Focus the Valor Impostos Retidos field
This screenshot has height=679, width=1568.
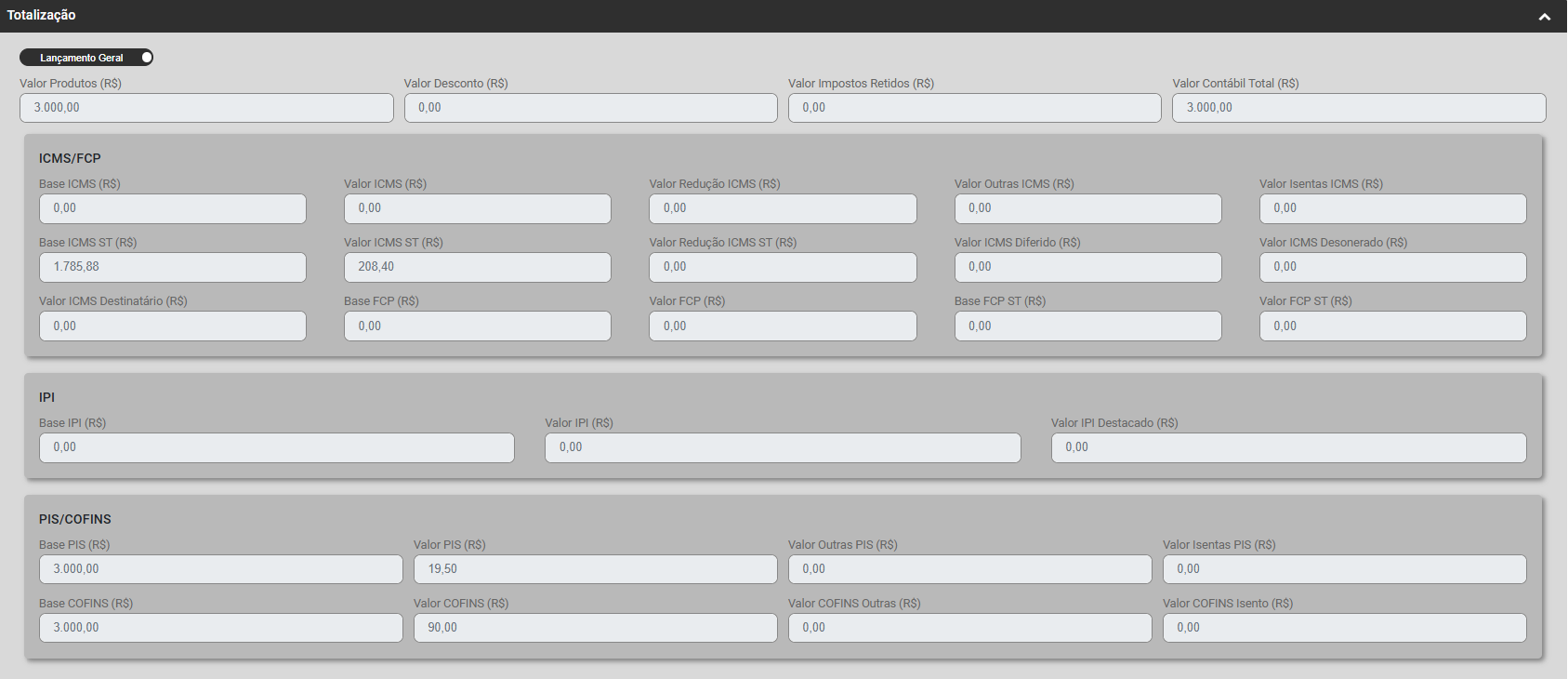point(974,108)
